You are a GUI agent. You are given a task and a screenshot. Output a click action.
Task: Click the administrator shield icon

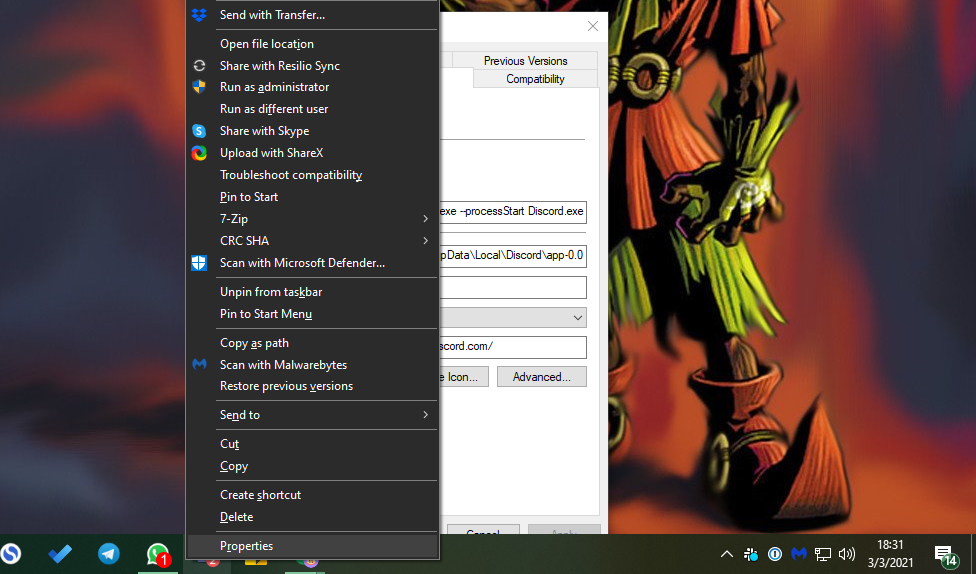click(199, 87)
